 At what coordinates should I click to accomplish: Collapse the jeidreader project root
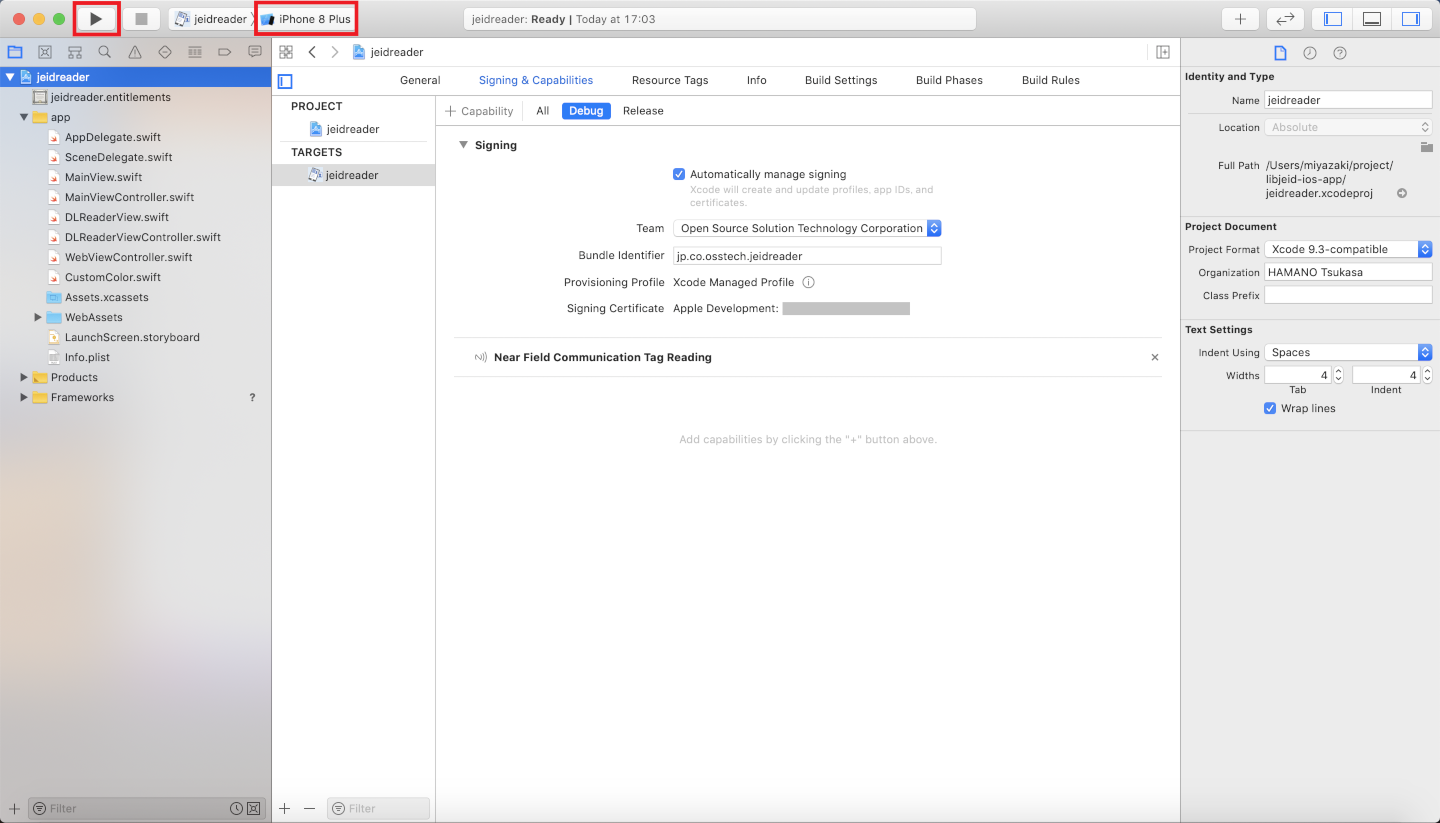[x=10, y=77]
